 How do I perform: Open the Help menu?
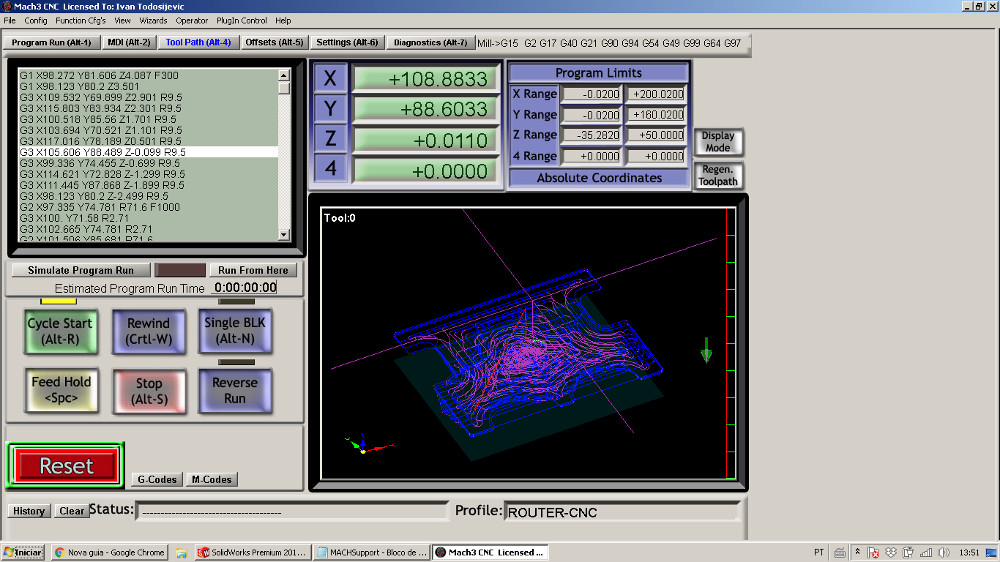point(283,20)
